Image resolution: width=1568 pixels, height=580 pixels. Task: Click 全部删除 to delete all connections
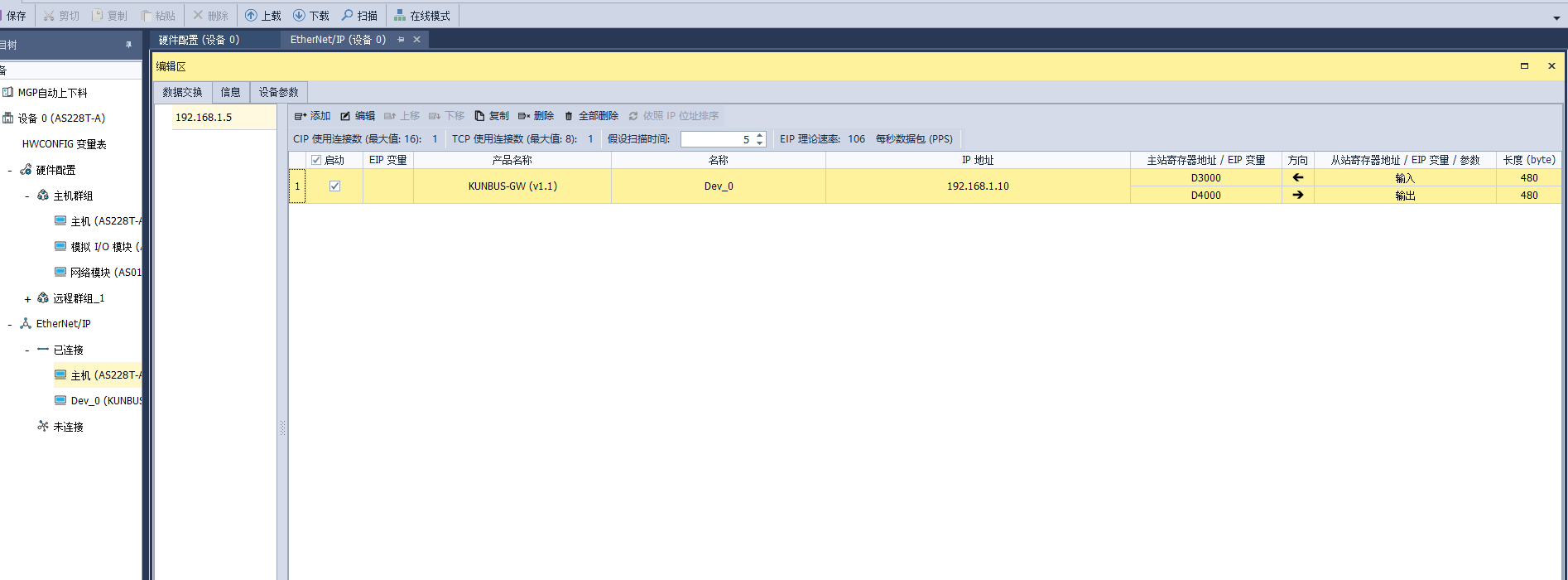(591, 116)
